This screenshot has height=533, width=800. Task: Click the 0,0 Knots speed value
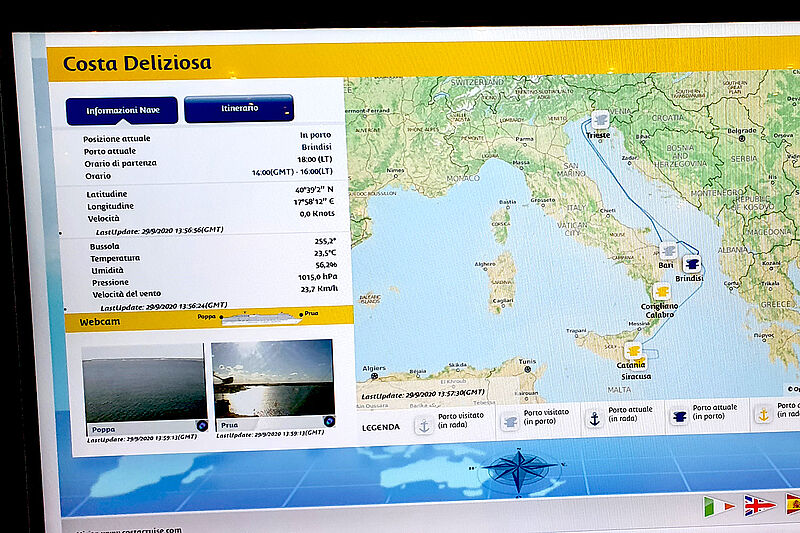coord(317,214)
